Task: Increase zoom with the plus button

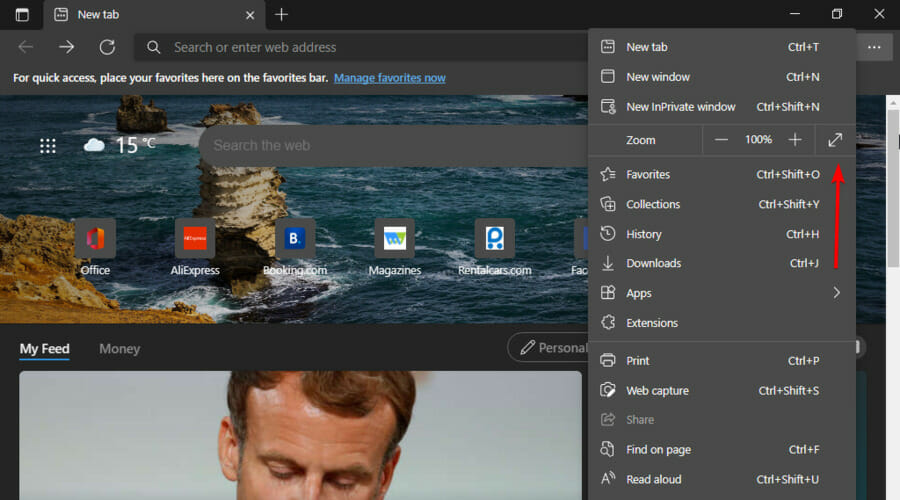Action: [x=795, y=140]
